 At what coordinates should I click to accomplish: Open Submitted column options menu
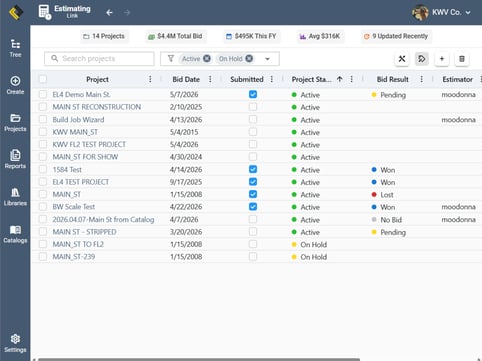coord(272,79)
